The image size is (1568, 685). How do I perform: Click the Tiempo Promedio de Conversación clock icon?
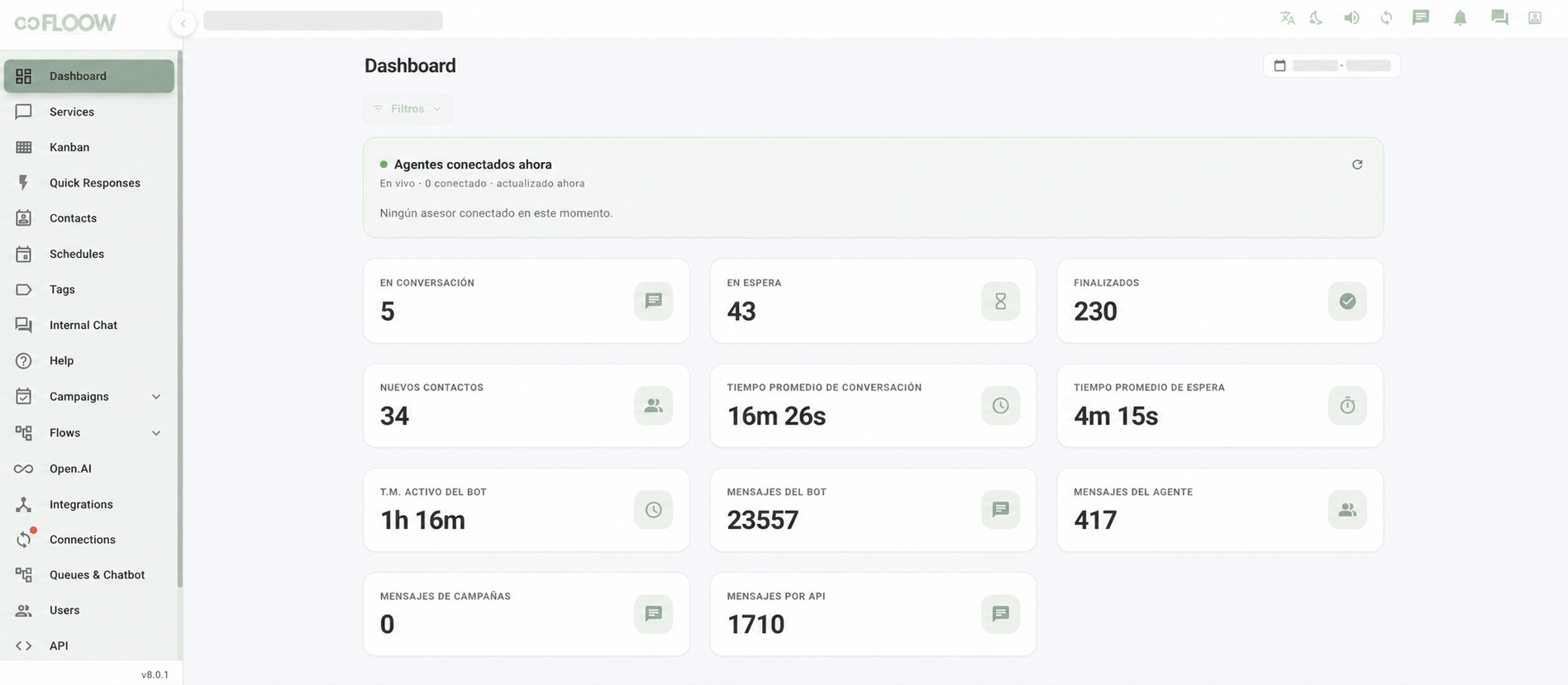1001,406
